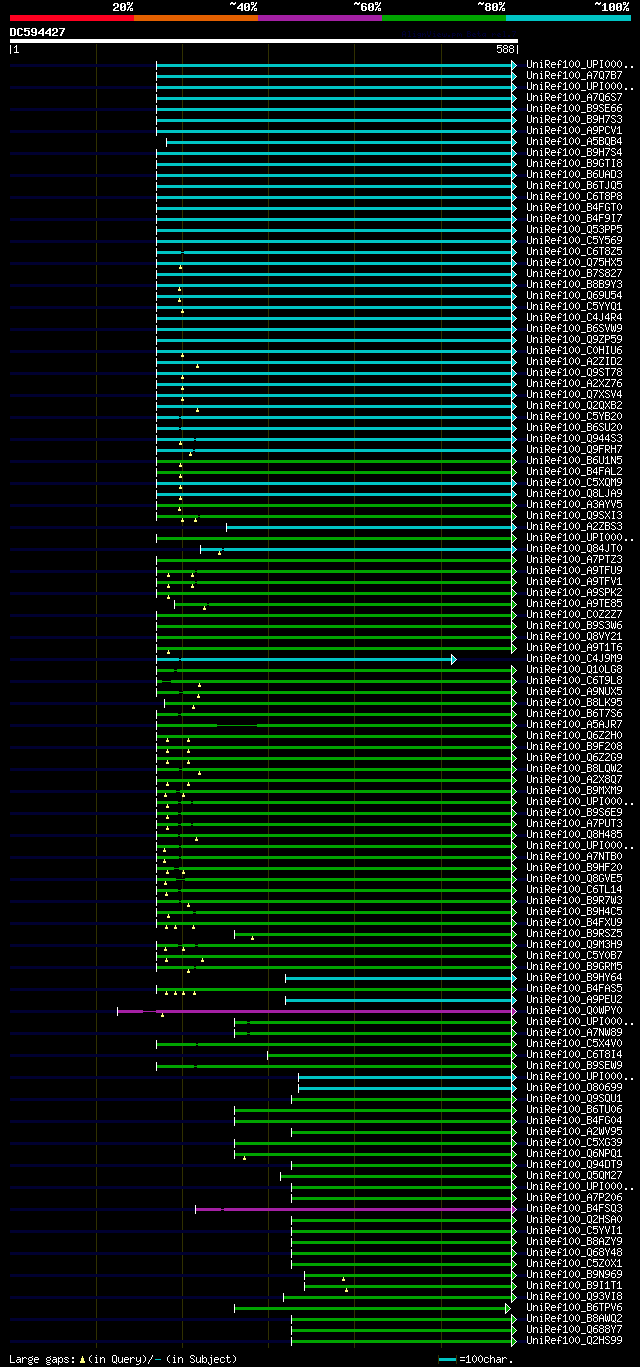The image size is (640, 1367).
Task: Select the UniRef100_Q7XSV4 label
Action: 574,394
